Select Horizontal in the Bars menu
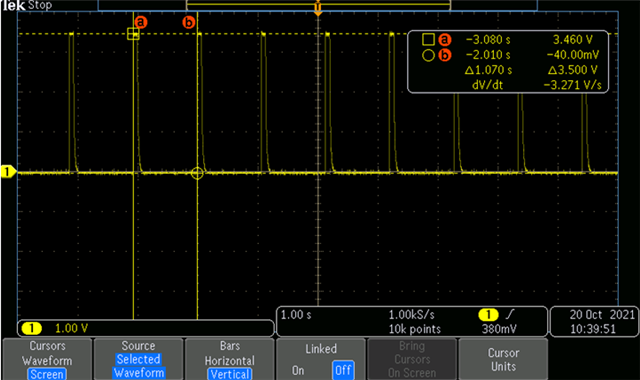Viewport: 640px width, 380px height. (230, 361)
